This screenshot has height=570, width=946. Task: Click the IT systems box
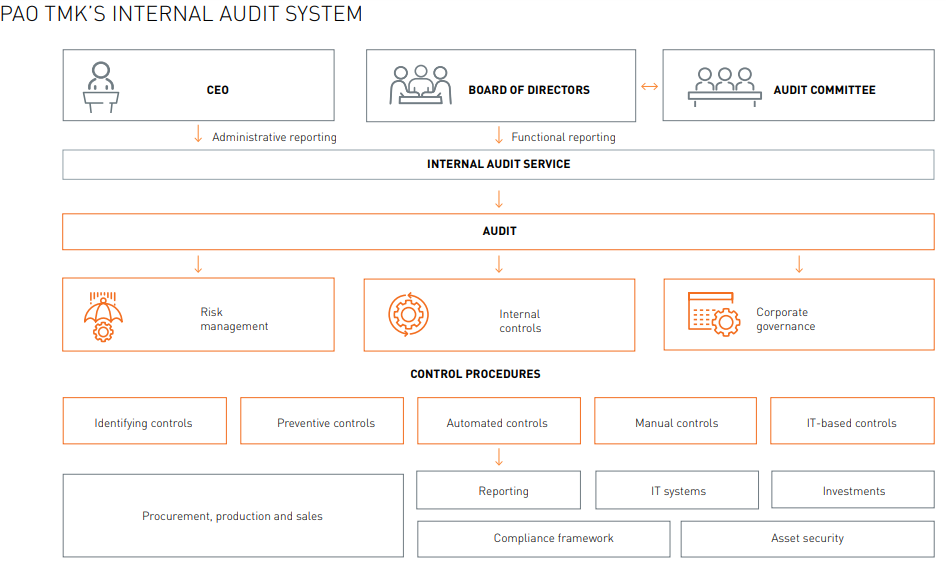pos(677,490)
